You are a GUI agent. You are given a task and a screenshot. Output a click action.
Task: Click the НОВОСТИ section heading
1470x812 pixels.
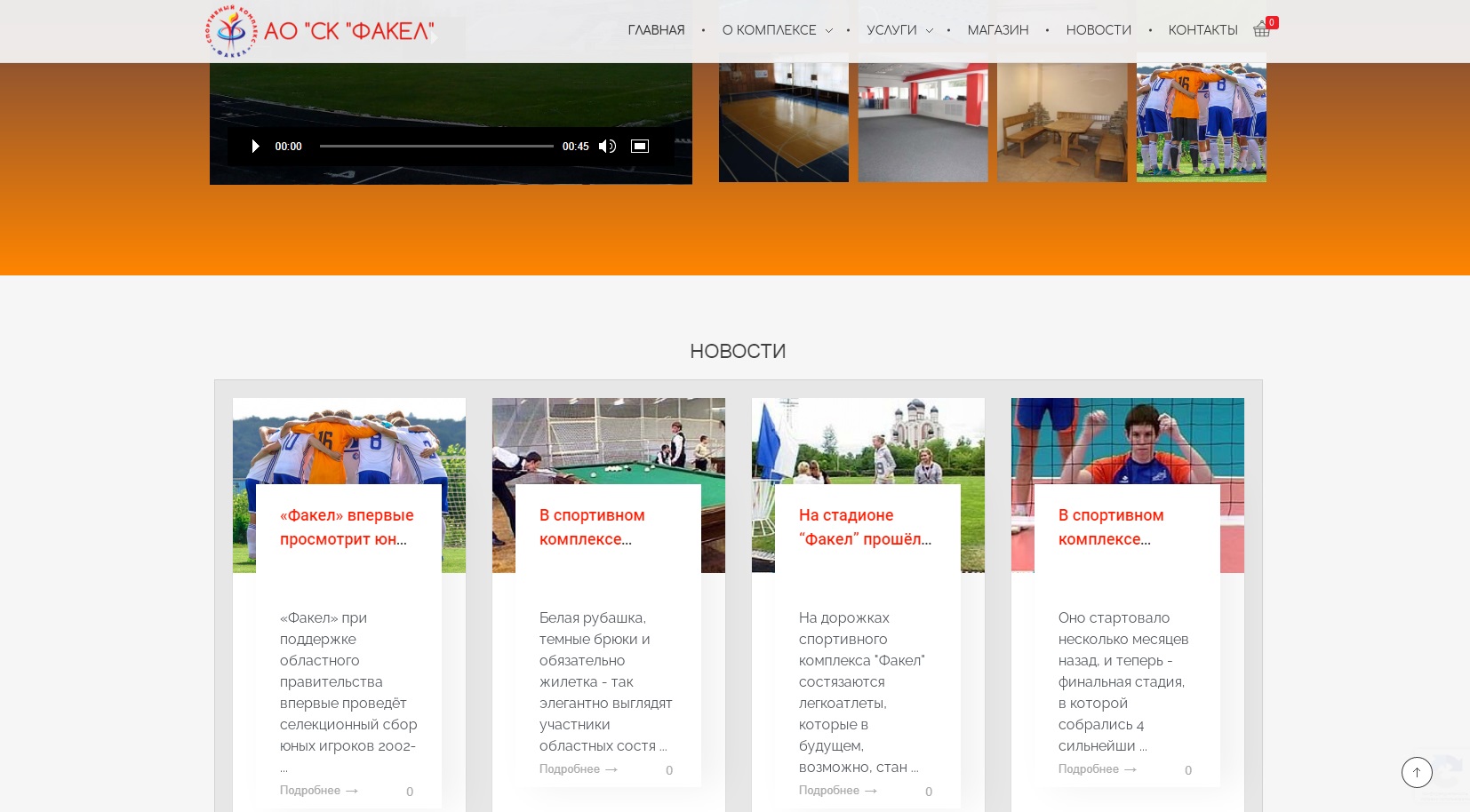(x=738, y=351)
